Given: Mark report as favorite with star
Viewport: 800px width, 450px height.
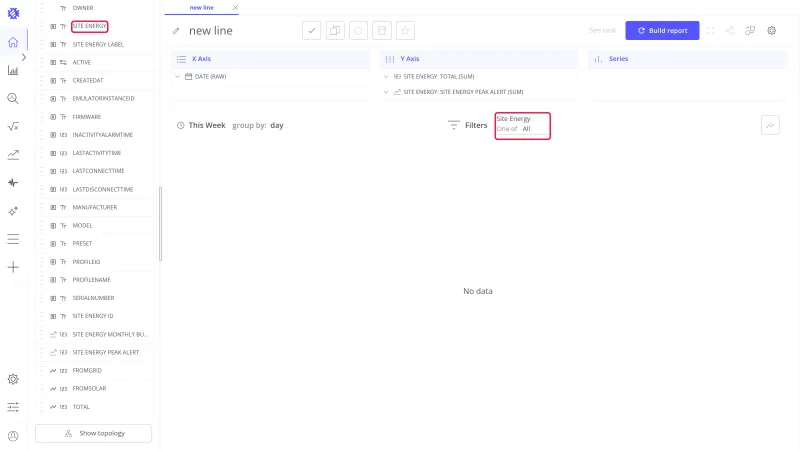Looking at the screenshot, I should click(x=405, y=31).
